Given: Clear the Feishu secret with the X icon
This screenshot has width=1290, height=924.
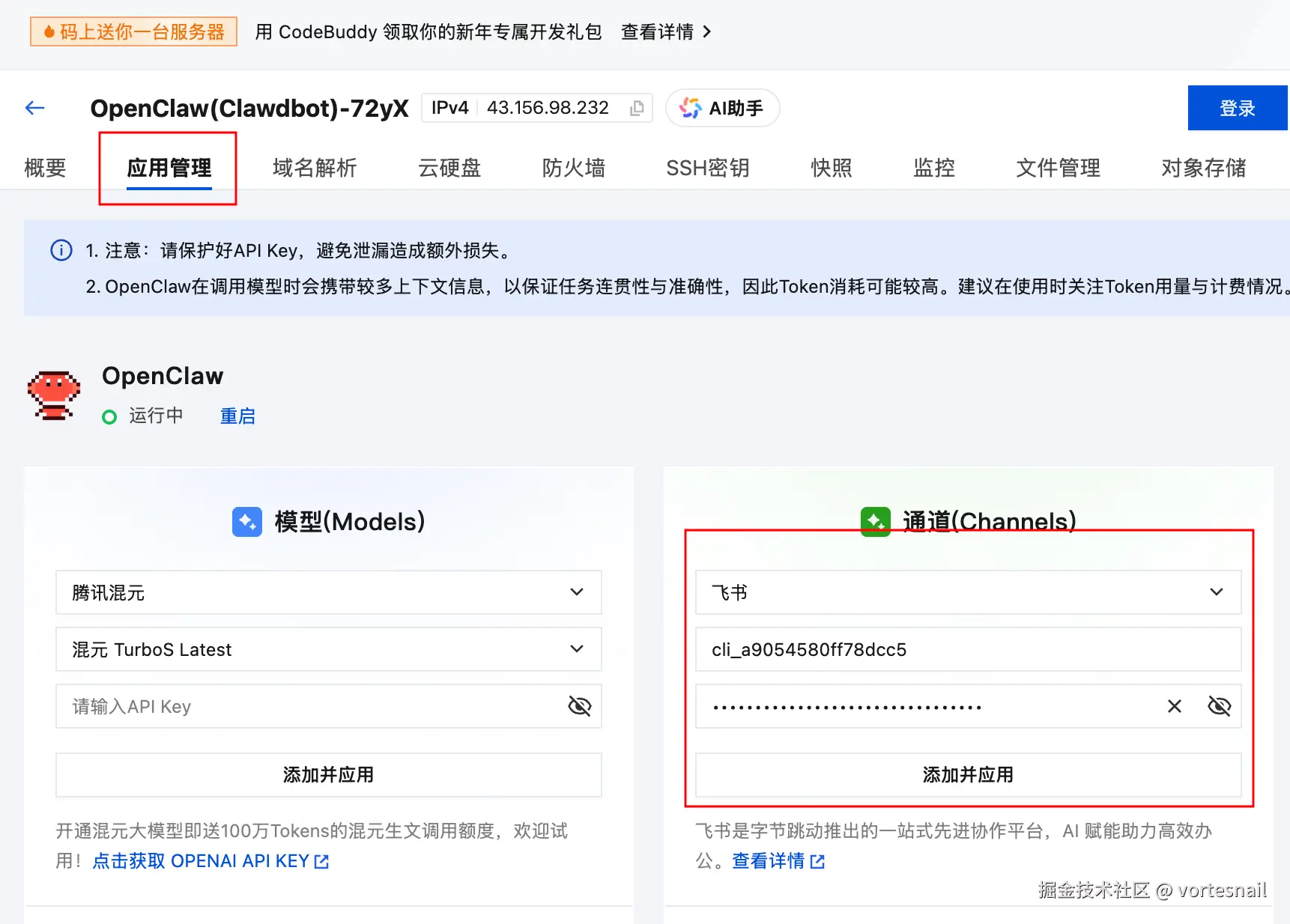Looking at the screenshot, I should [1173, 706].
